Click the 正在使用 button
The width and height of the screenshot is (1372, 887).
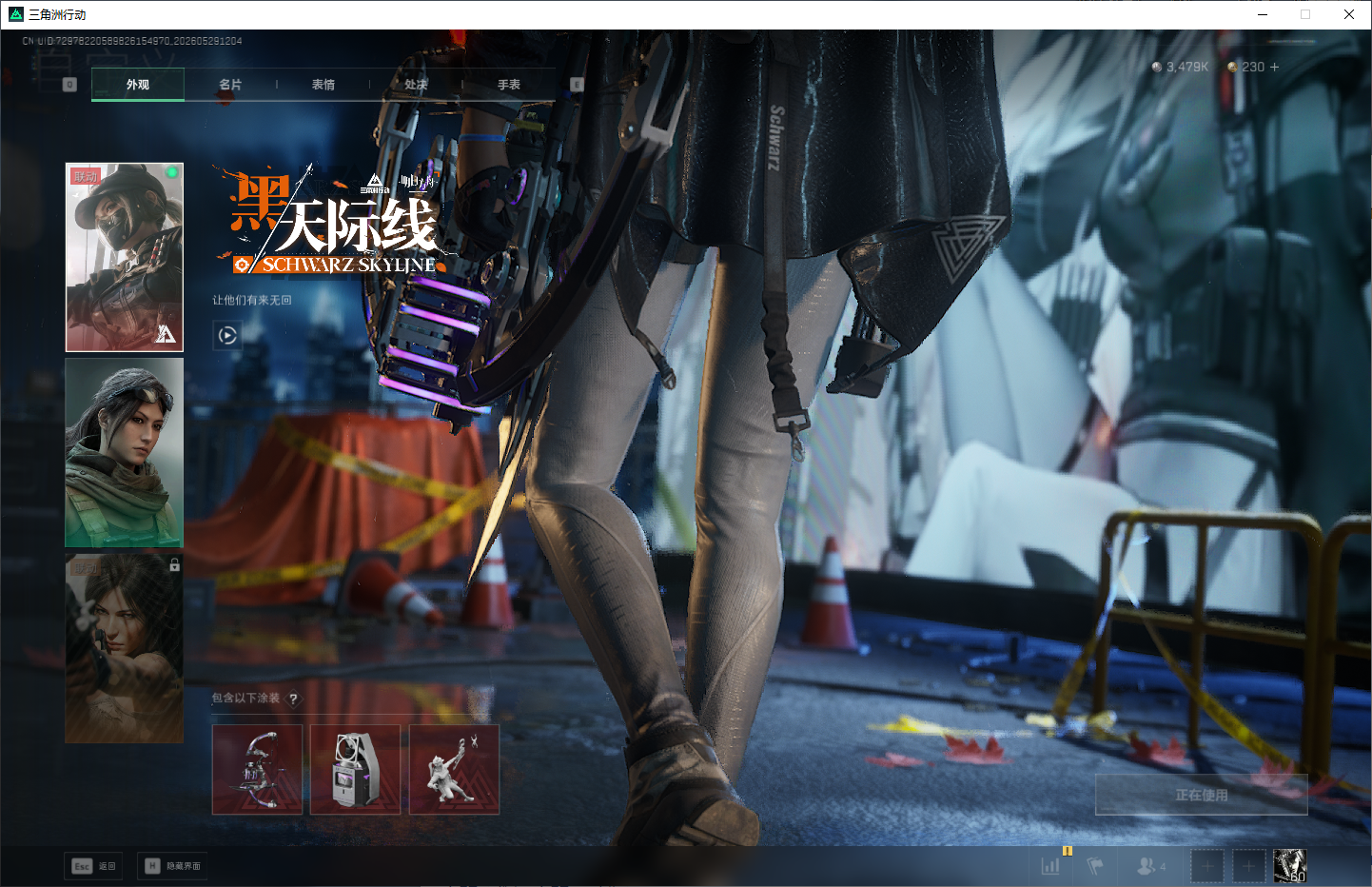point(1202,795)
